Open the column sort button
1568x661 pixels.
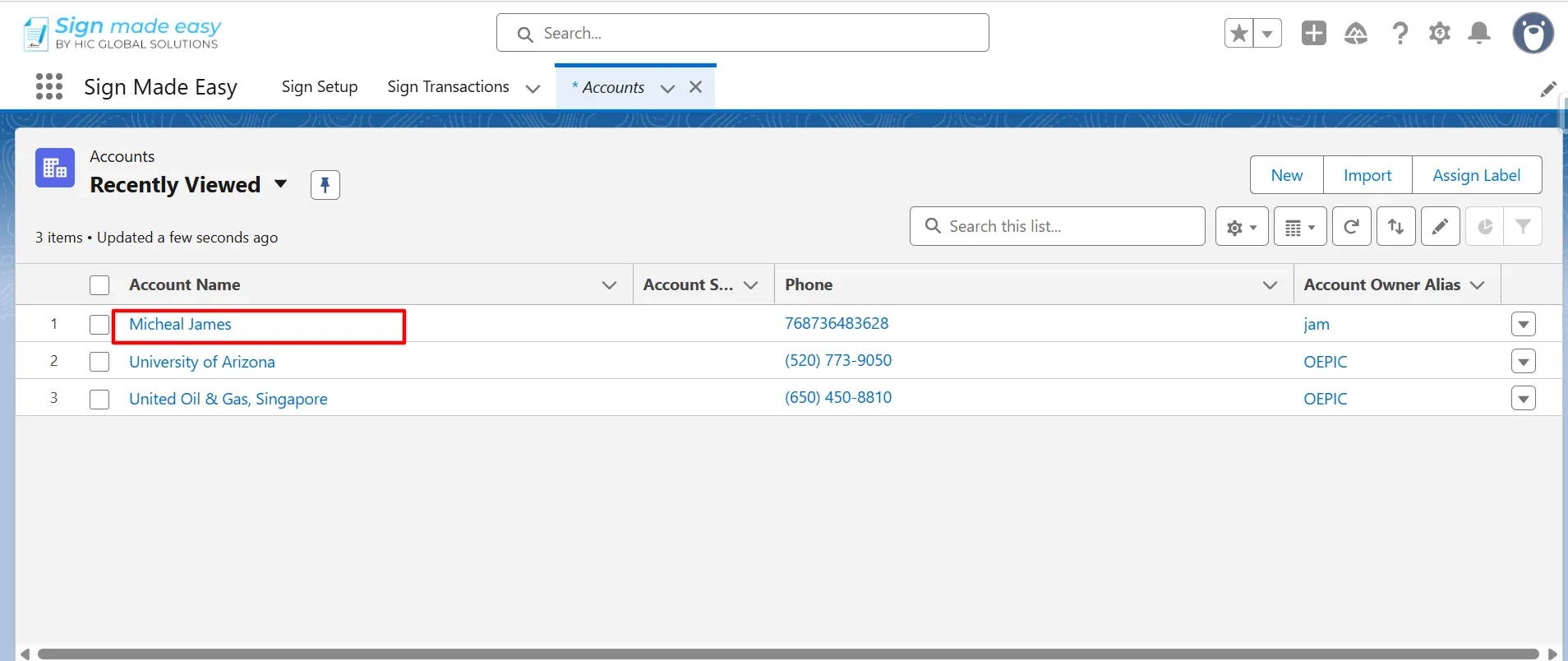click(1396, 226)
